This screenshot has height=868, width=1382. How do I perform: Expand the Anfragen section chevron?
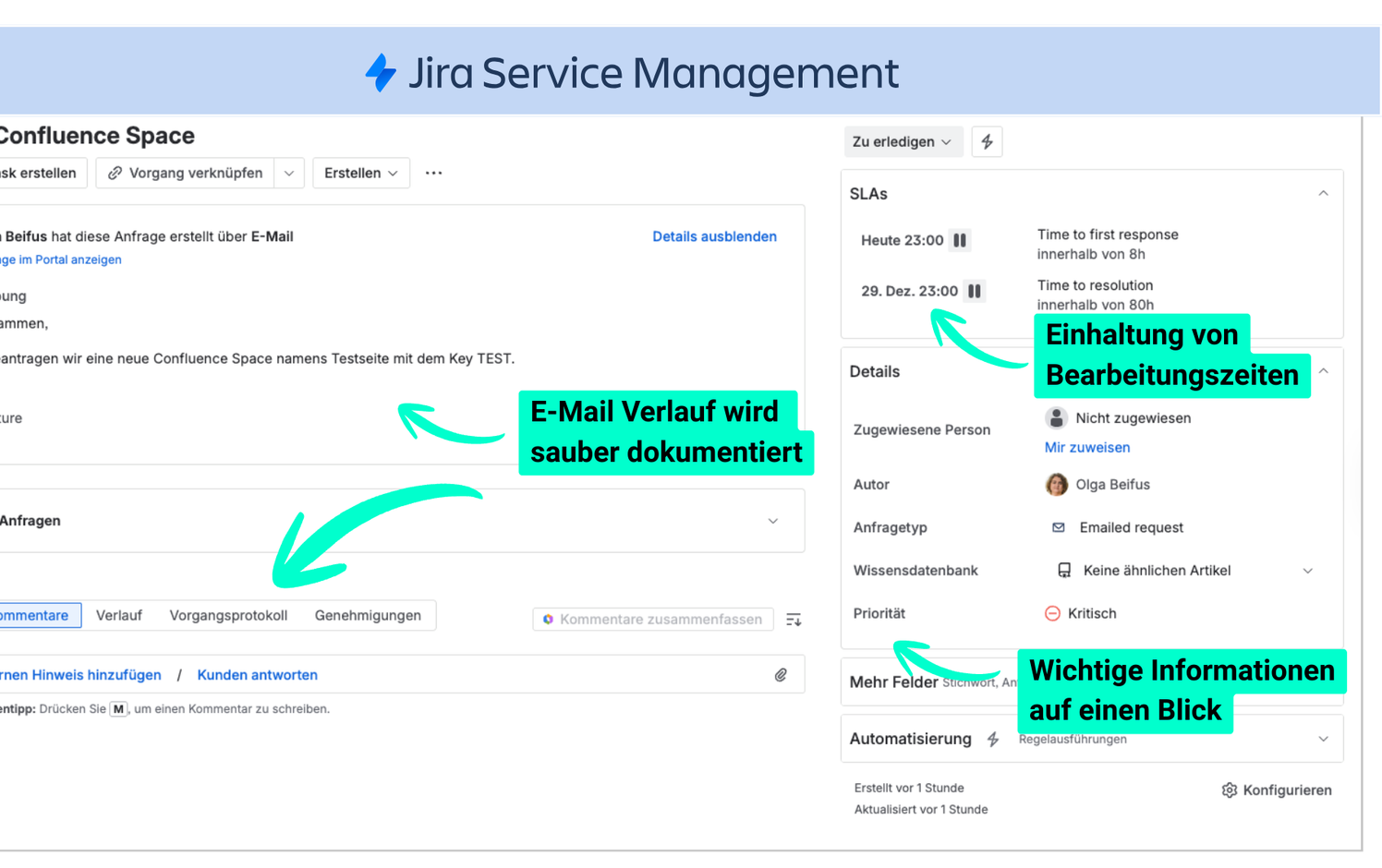point(773,521)
